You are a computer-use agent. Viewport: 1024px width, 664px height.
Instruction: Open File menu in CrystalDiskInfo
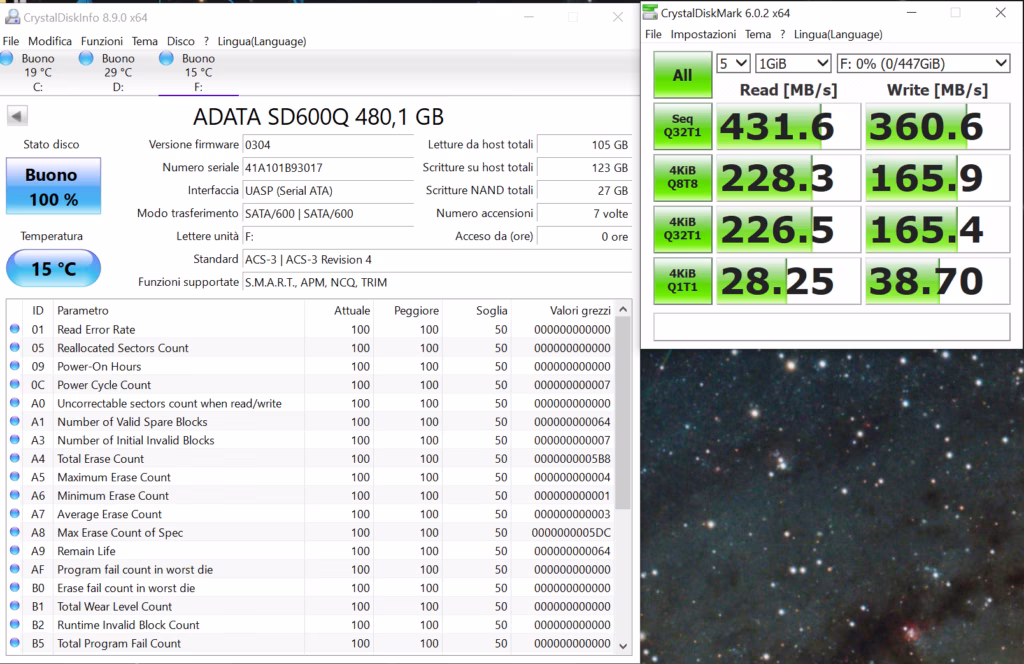10,41
